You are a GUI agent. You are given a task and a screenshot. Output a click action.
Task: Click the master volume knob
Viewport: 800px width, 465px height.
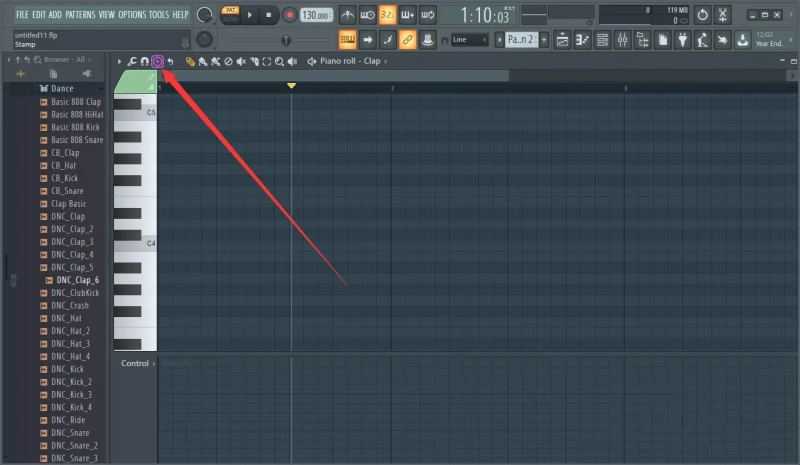pyautogui.click(x=204, y=15)
